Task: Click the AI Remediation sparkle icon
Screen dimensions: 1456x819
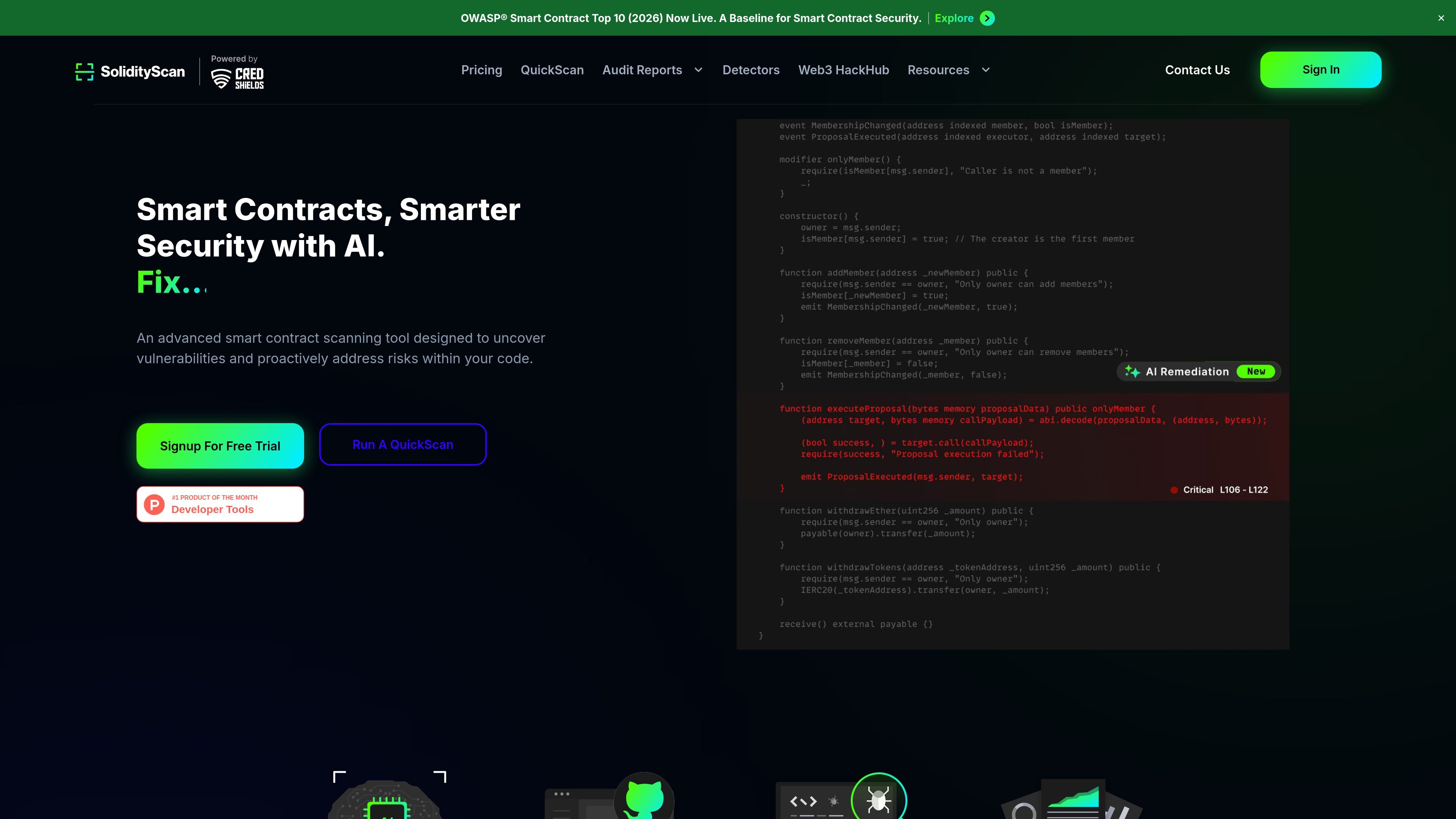Action: click(1131, 371)
